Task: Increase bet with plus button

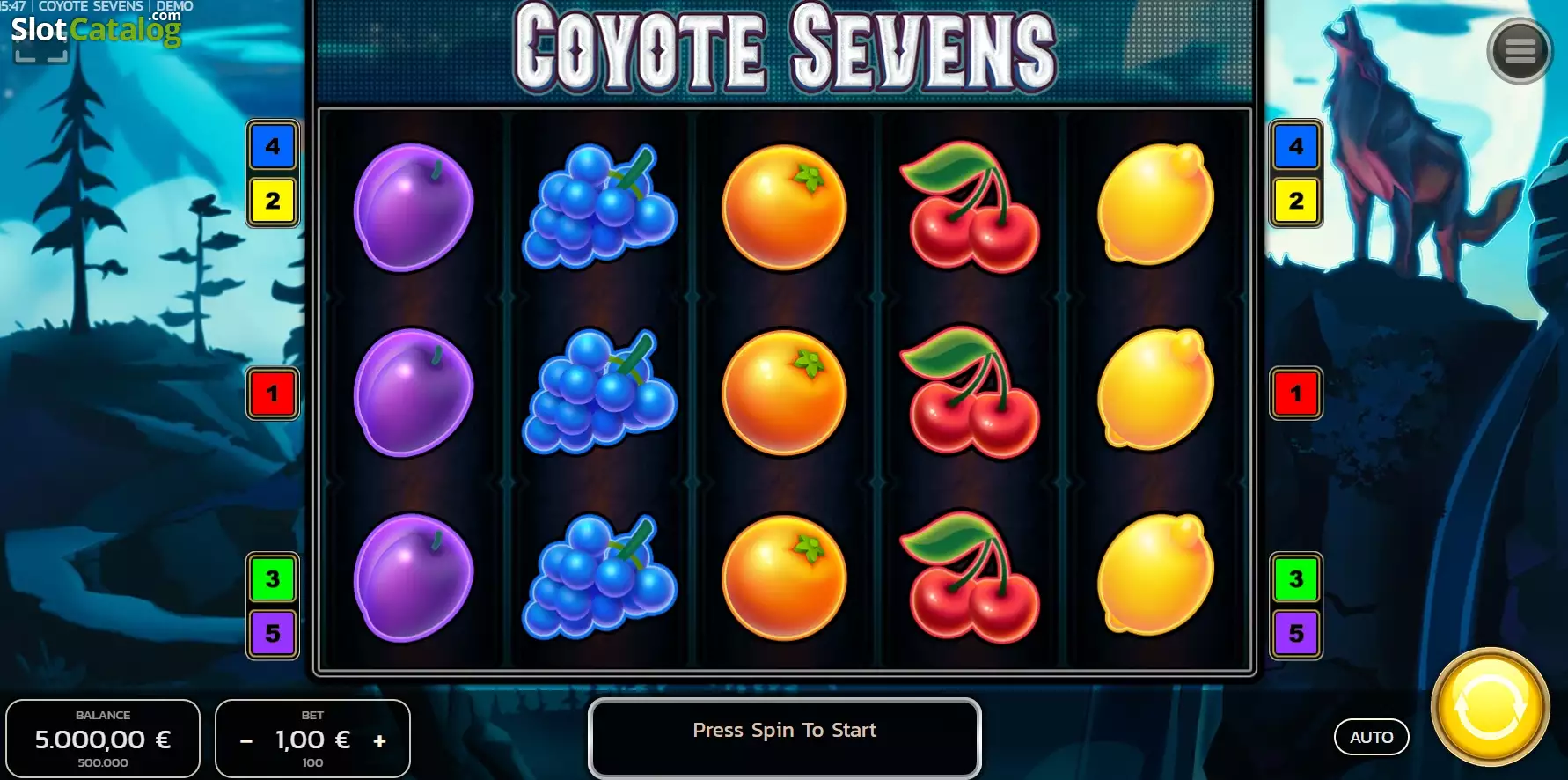Action: point(380,741)
